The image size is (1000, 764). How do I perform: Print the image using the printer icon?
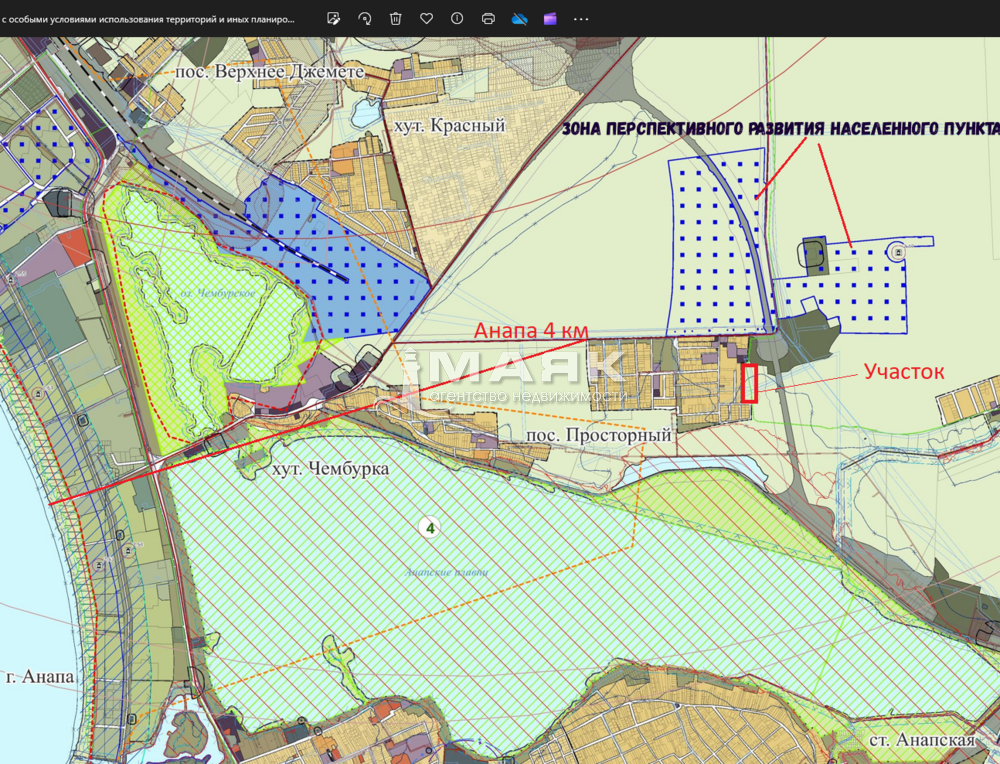tap(488, 18)
